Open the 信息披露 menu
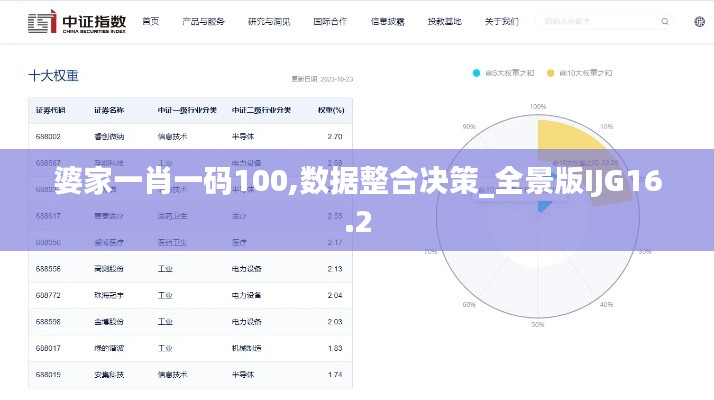 point(388,21)
